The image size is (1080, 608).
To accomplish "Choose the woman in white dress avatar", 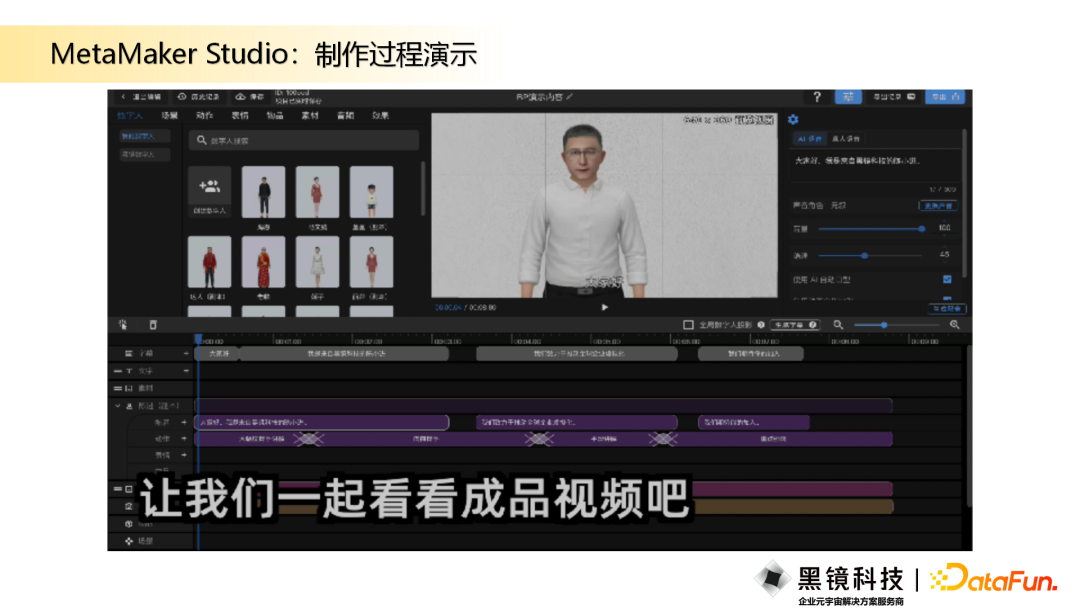I will [x=318, y=262].
